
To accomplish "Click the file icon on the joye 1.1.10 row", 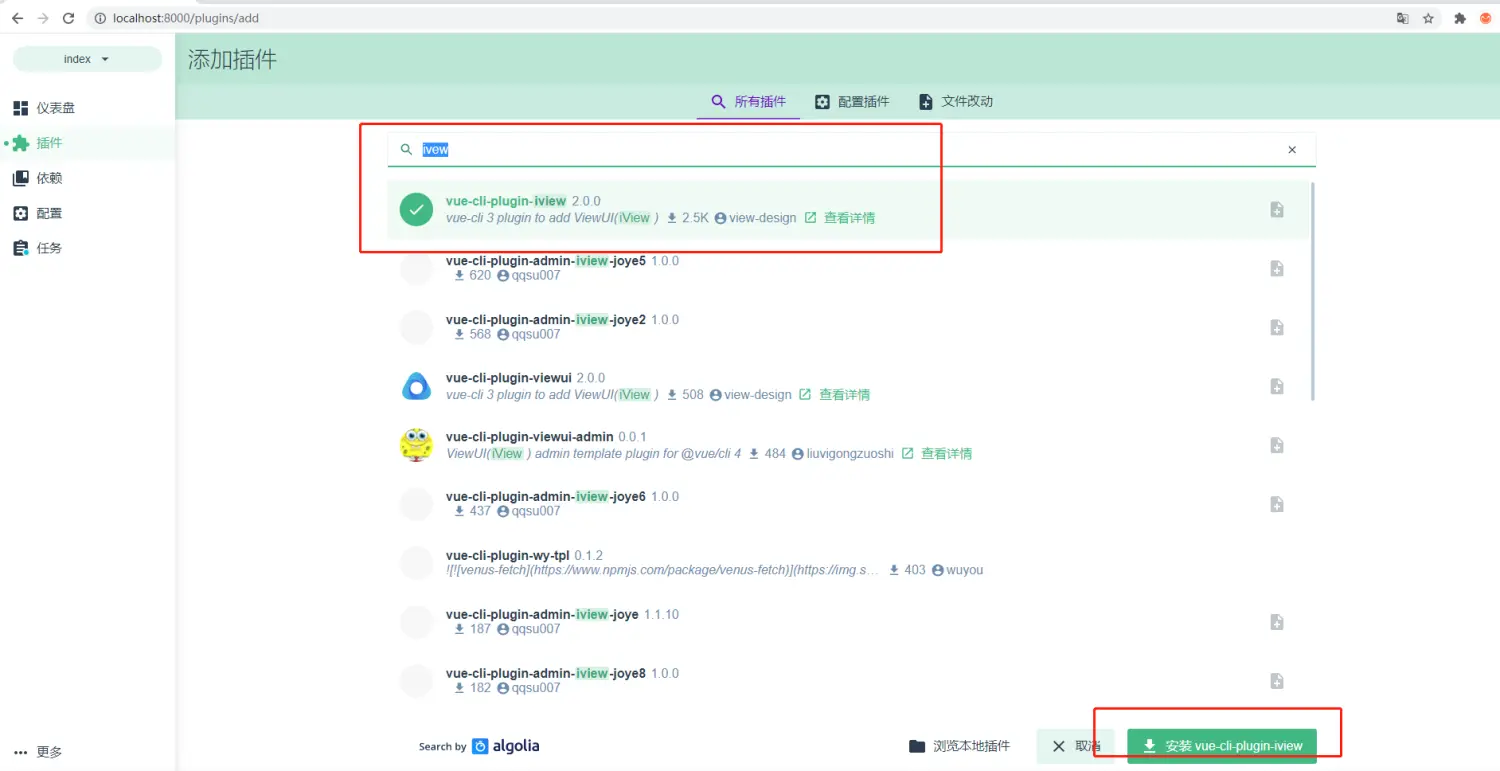I will (x=1277, y=622).
